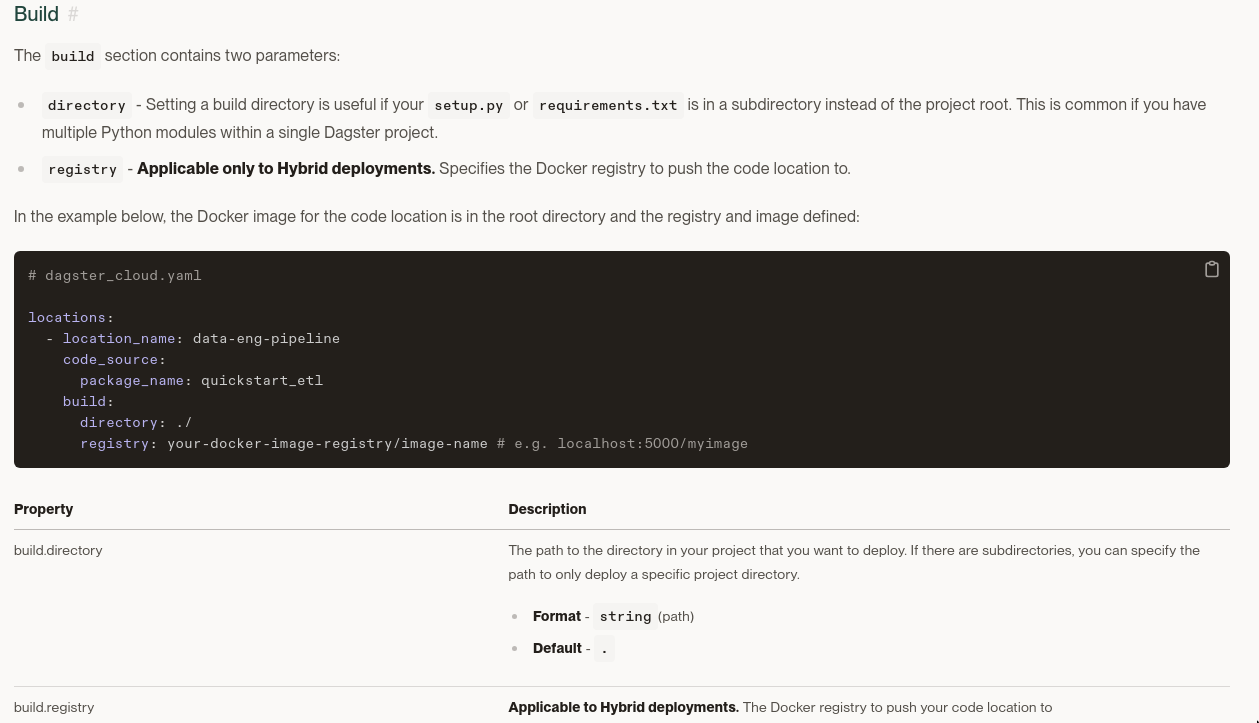Click the build.registry table cell
Image resolution: width=1259 pixels, height=723 pixels.
coord(54,707)
